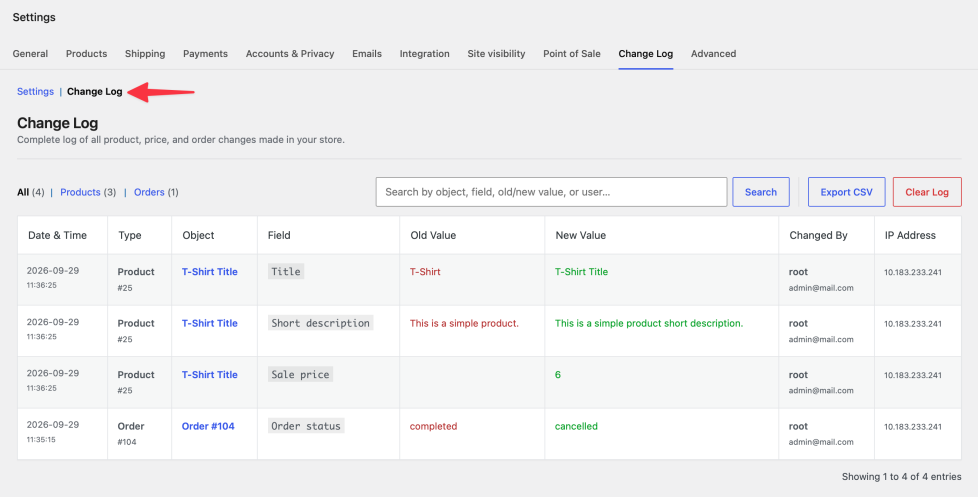Open the Integration tab

click(x=425, y=54)
